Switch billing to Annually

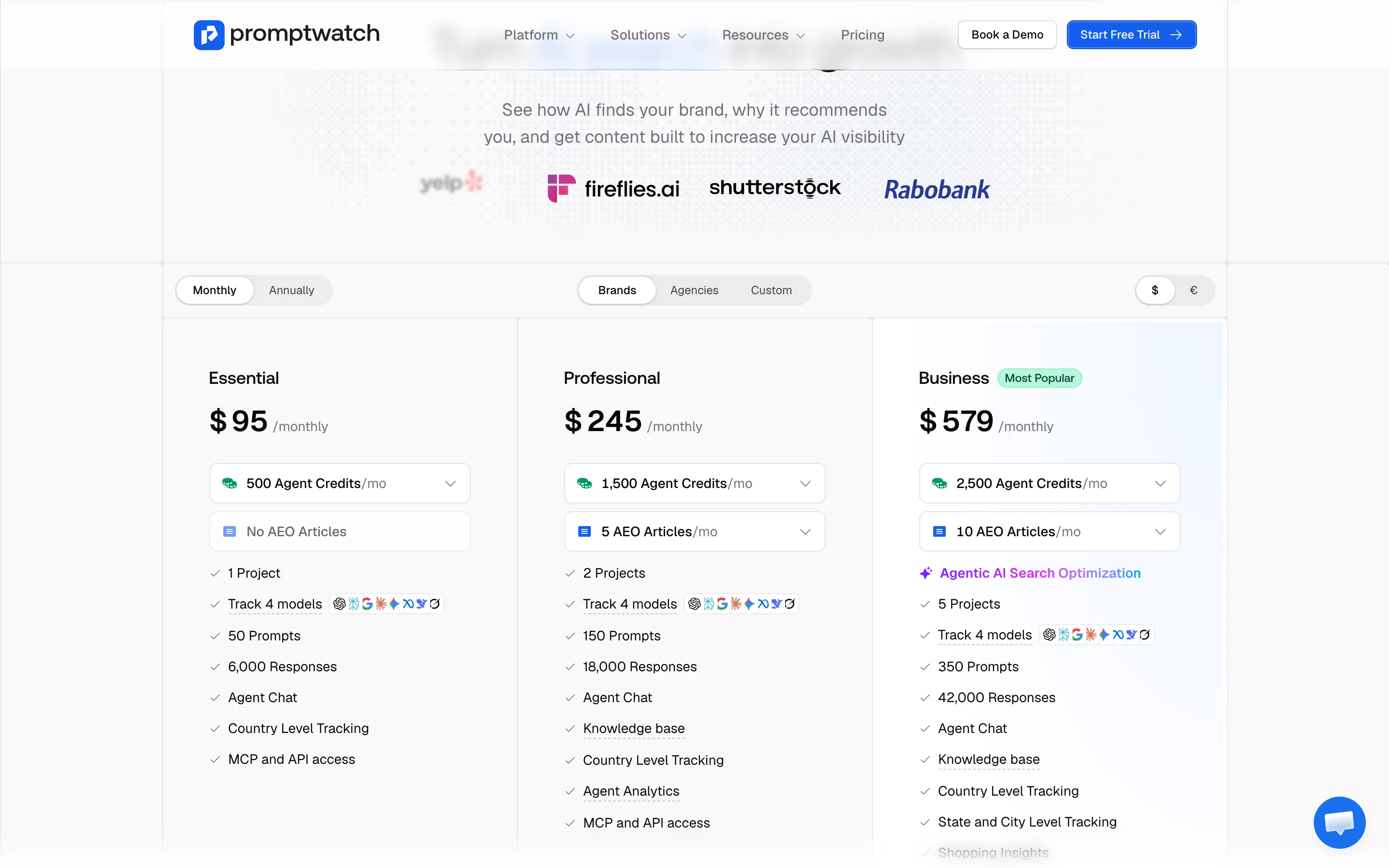pos(292,290)
